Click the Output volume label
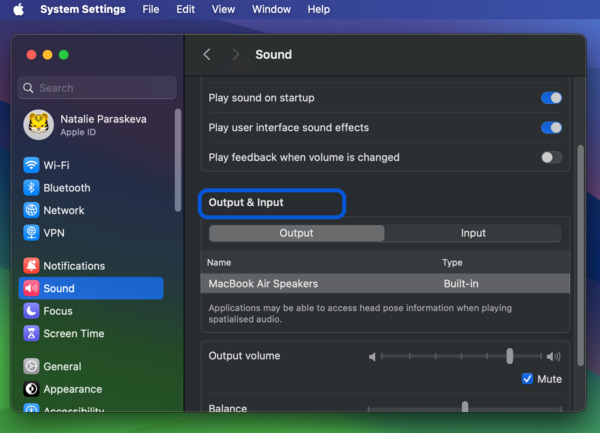600x433 pixels. point(244,356)
